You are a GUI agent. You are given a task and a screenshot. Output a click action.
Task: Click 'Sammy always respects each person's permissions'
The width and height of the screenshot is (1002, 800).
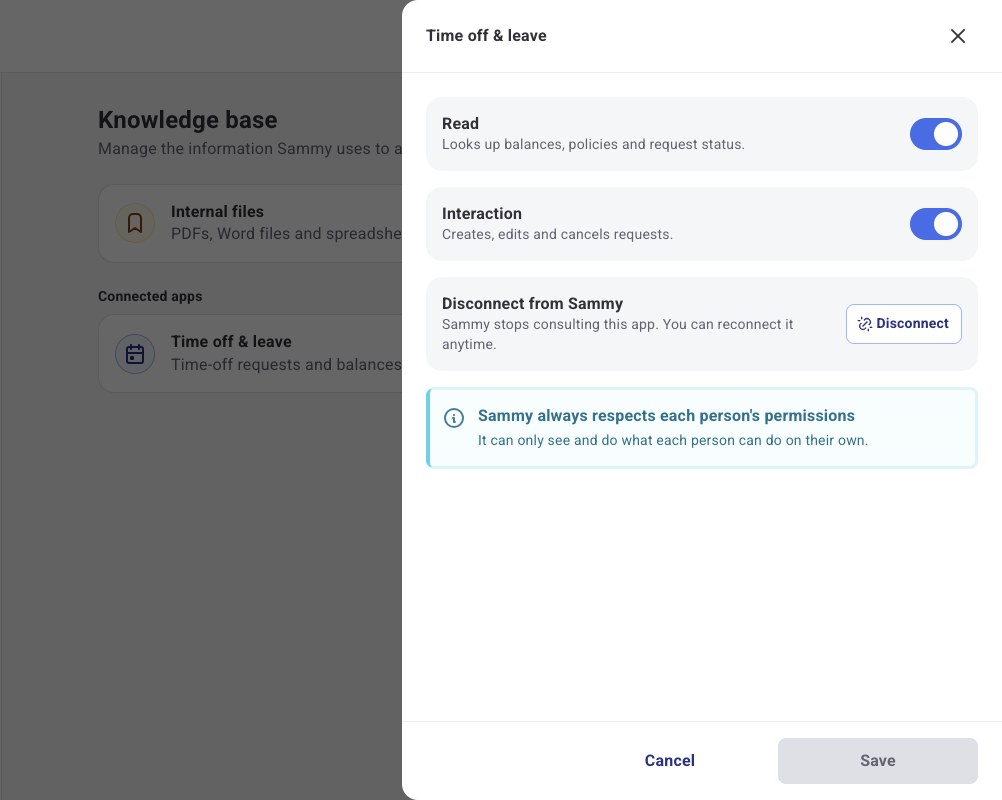click(666, 415)
